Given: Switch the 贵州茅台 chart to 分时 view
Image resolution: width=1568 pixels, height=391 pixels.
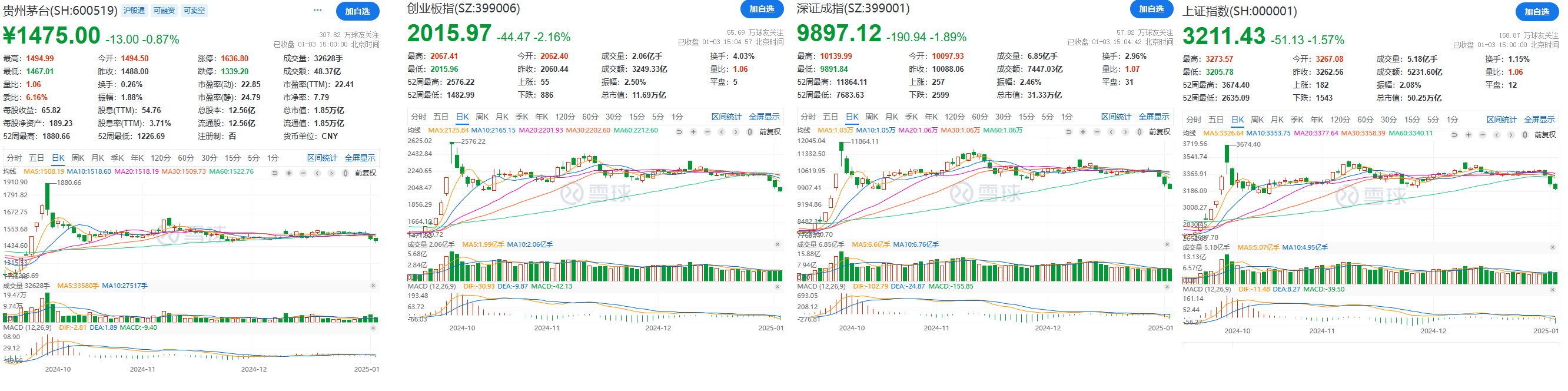Looking at the screenshot, I should click(14, 158).
